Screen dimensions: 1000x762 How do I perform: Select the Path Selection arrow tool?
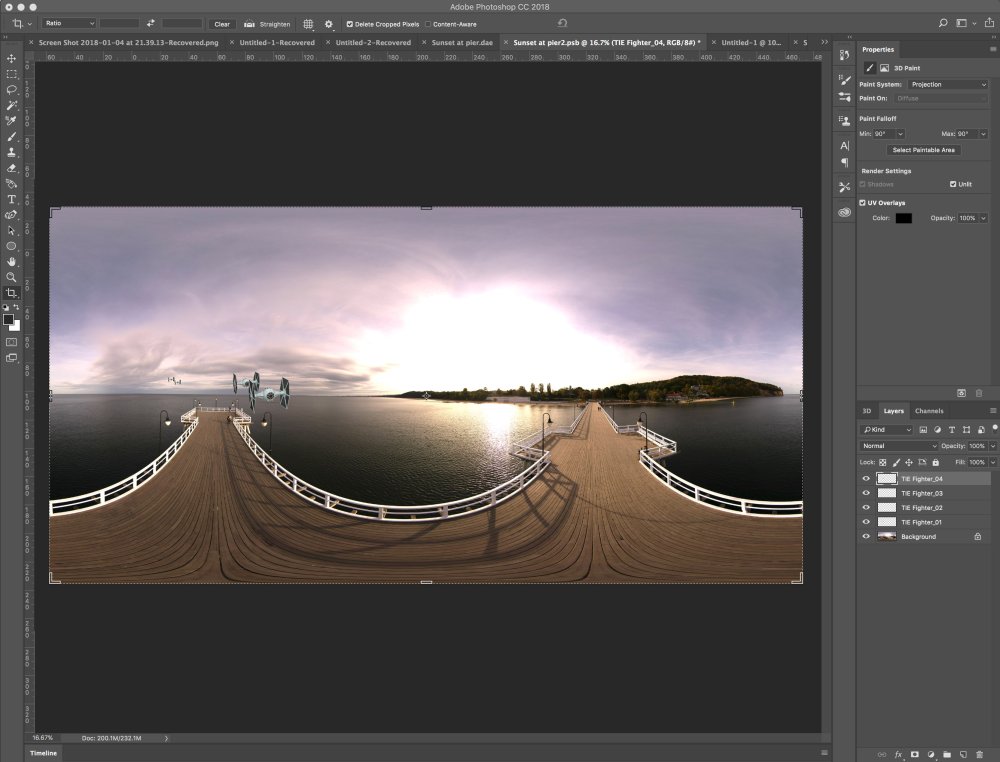pos(11,230)
